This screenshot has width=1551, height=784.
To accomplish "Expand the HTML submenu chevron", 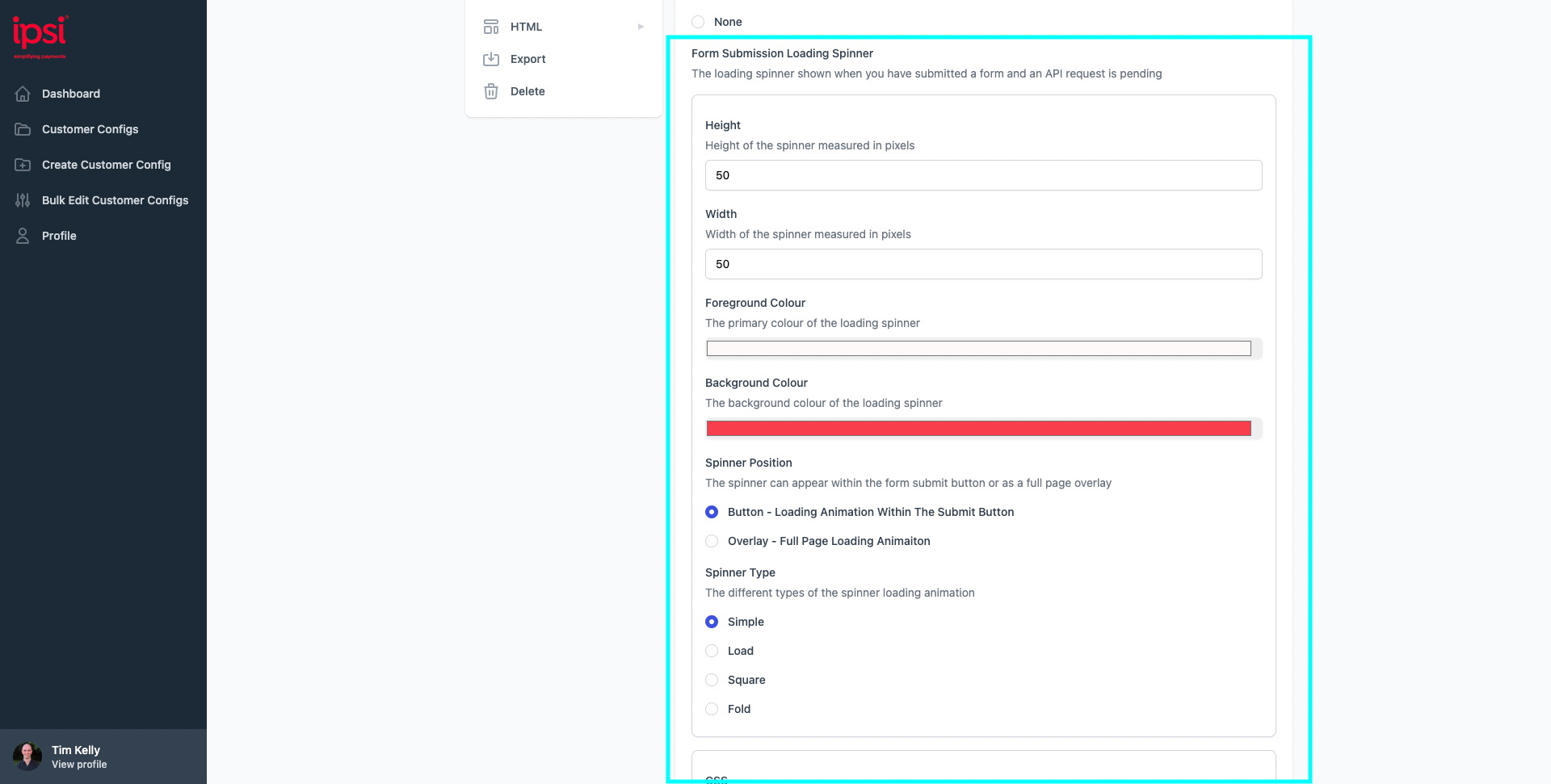I will coord(641,26).
